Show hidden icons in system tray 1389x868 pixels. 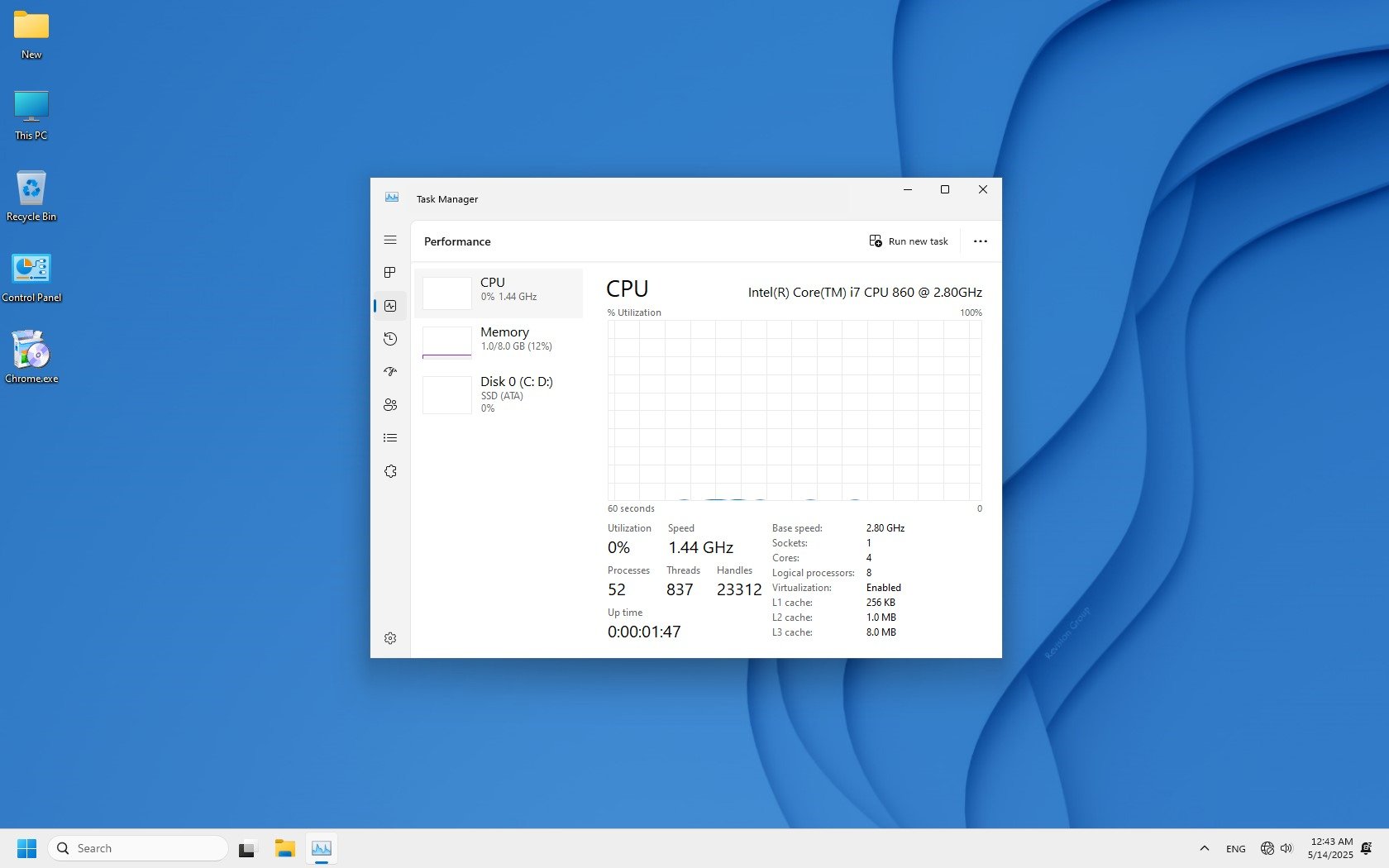[x=1204, y=848]
